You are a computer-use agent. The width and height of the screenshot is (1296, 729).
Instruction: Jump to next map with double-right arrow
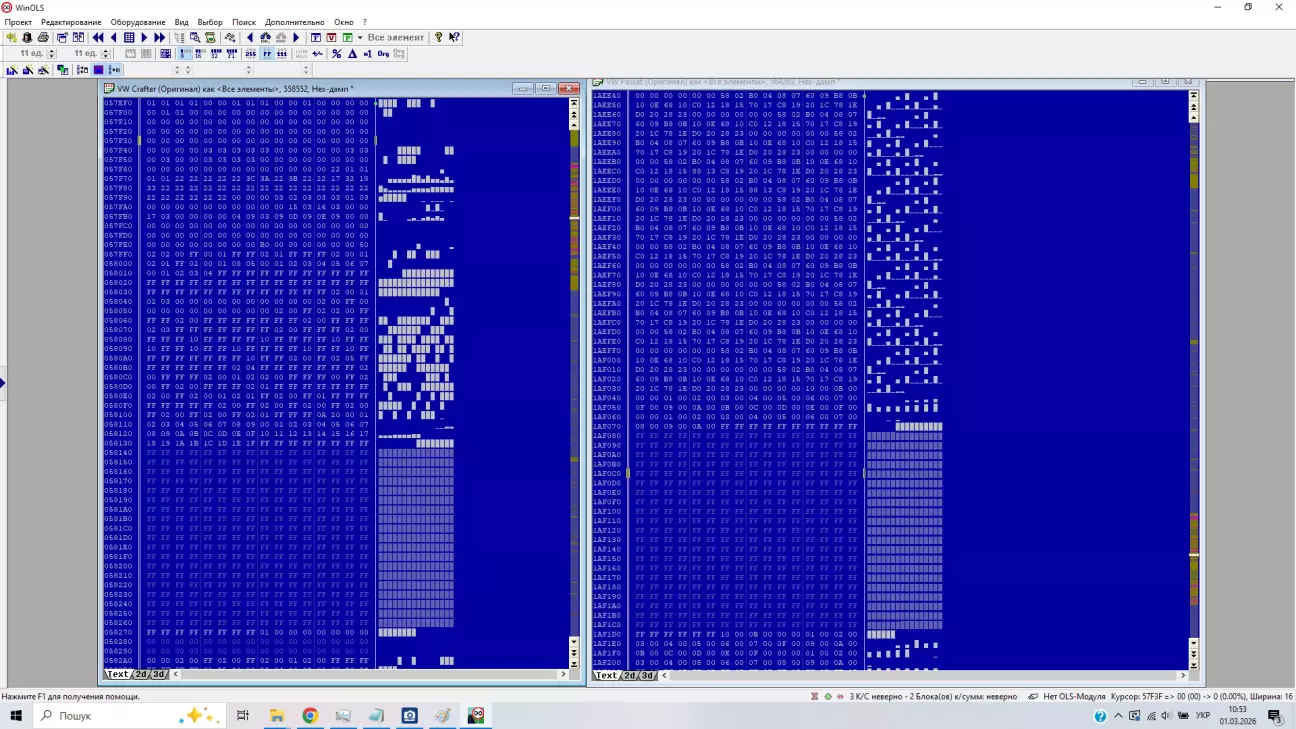[x=159, y=37]
